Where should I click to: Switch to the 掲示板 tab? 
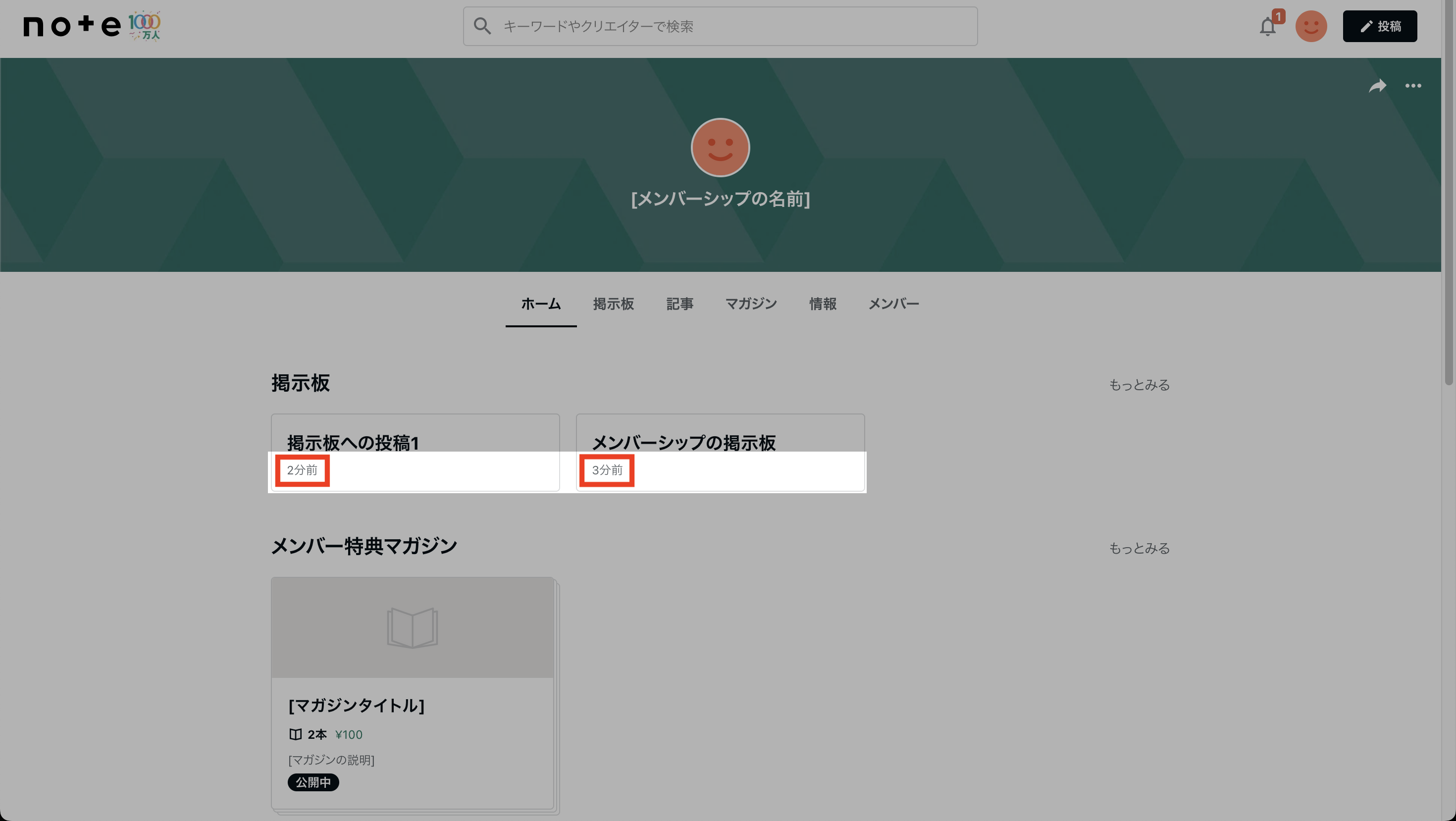pyautogui.click(x=613, y=304)
